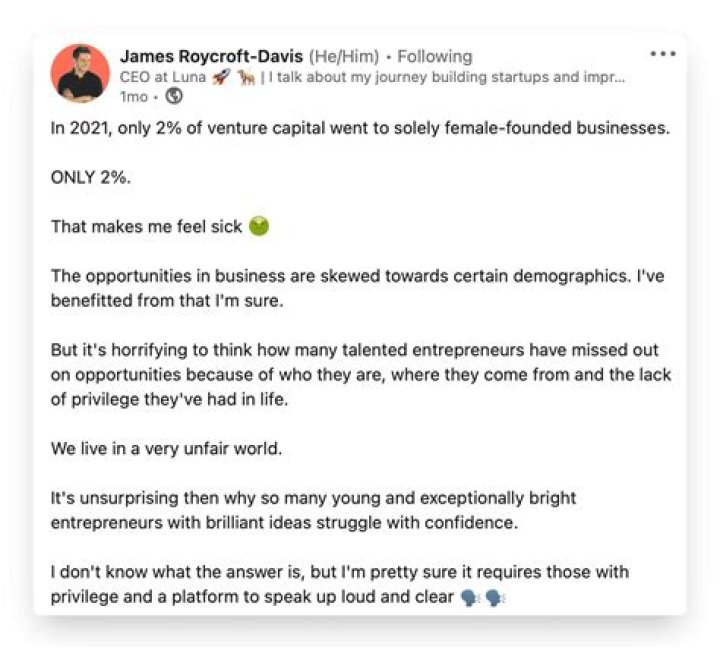Click the green sick face emoji
This screenshot has width=720, height=650.
259,226
